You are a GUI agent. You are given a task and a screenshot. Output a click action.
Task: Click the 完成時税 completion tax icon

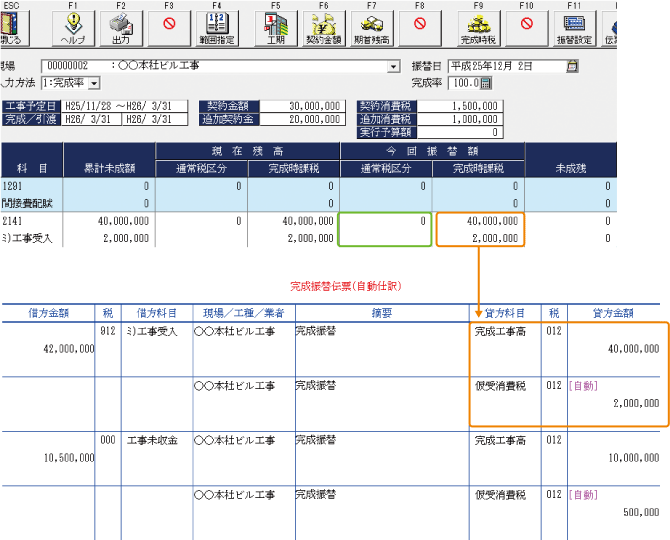[477, 26]
